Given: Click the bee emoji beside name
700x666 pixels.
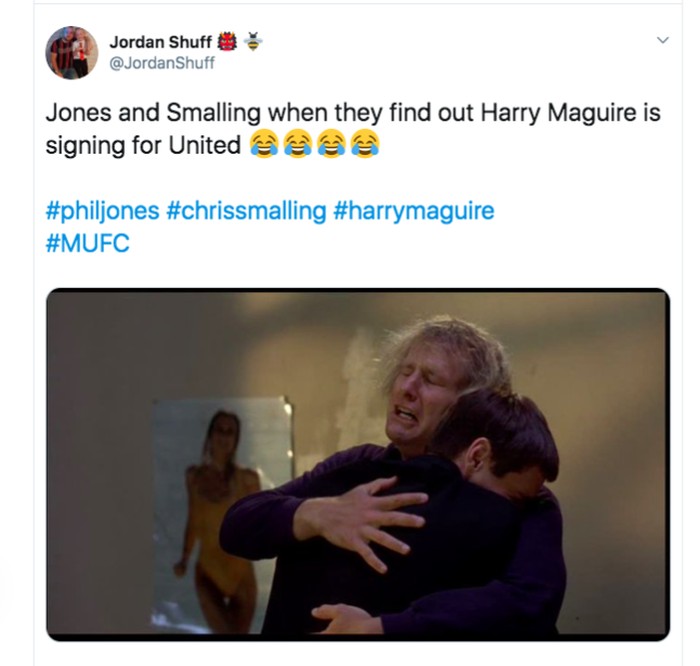Looking at the screenshot, I should coord(253,42).
